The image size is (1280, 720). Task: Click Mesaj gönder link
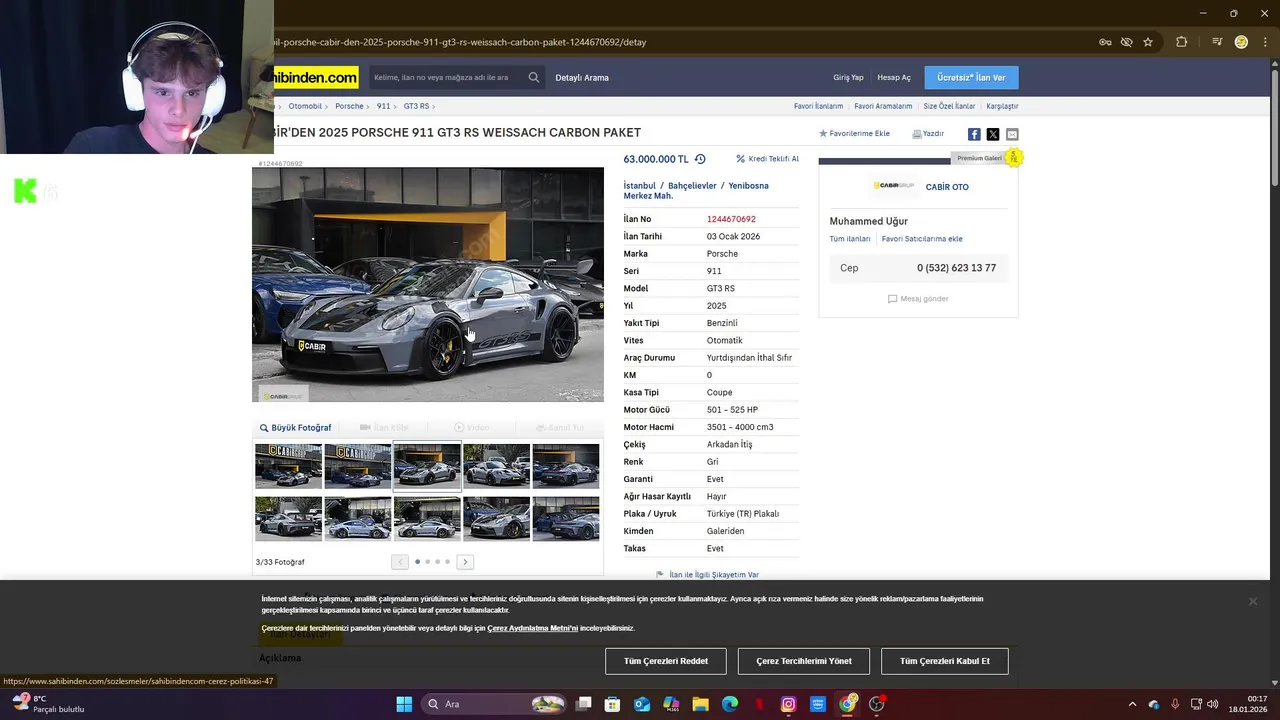[918, 299]
